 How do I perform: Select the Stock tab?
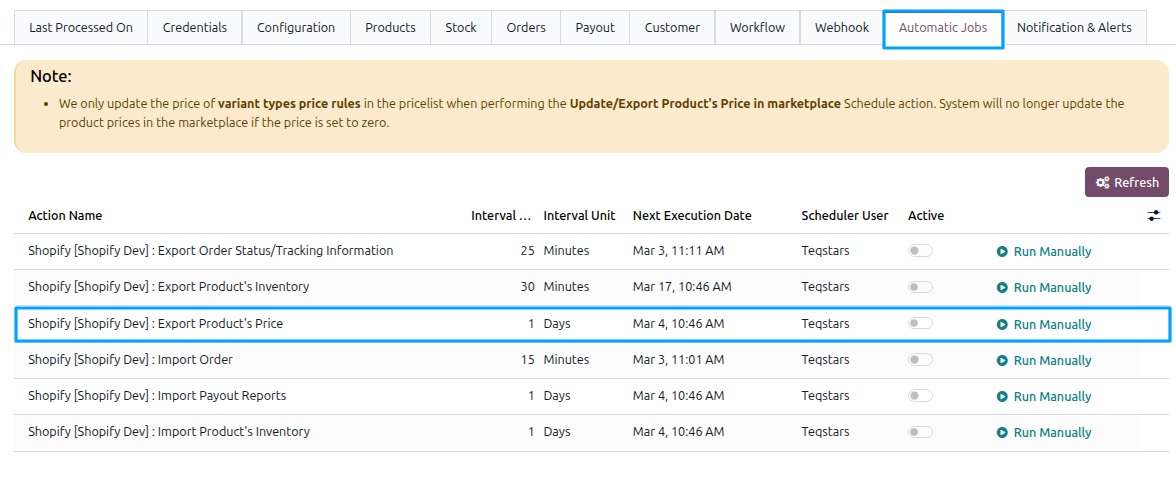(460, 28)
